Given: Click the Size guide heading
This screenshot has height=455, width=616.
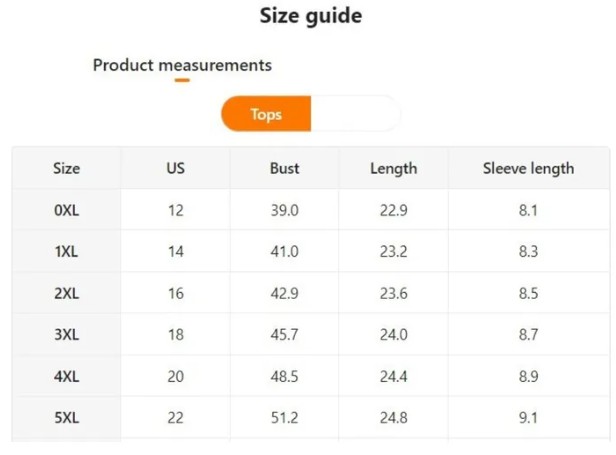Looking at the screenshot, I should 311,16.
